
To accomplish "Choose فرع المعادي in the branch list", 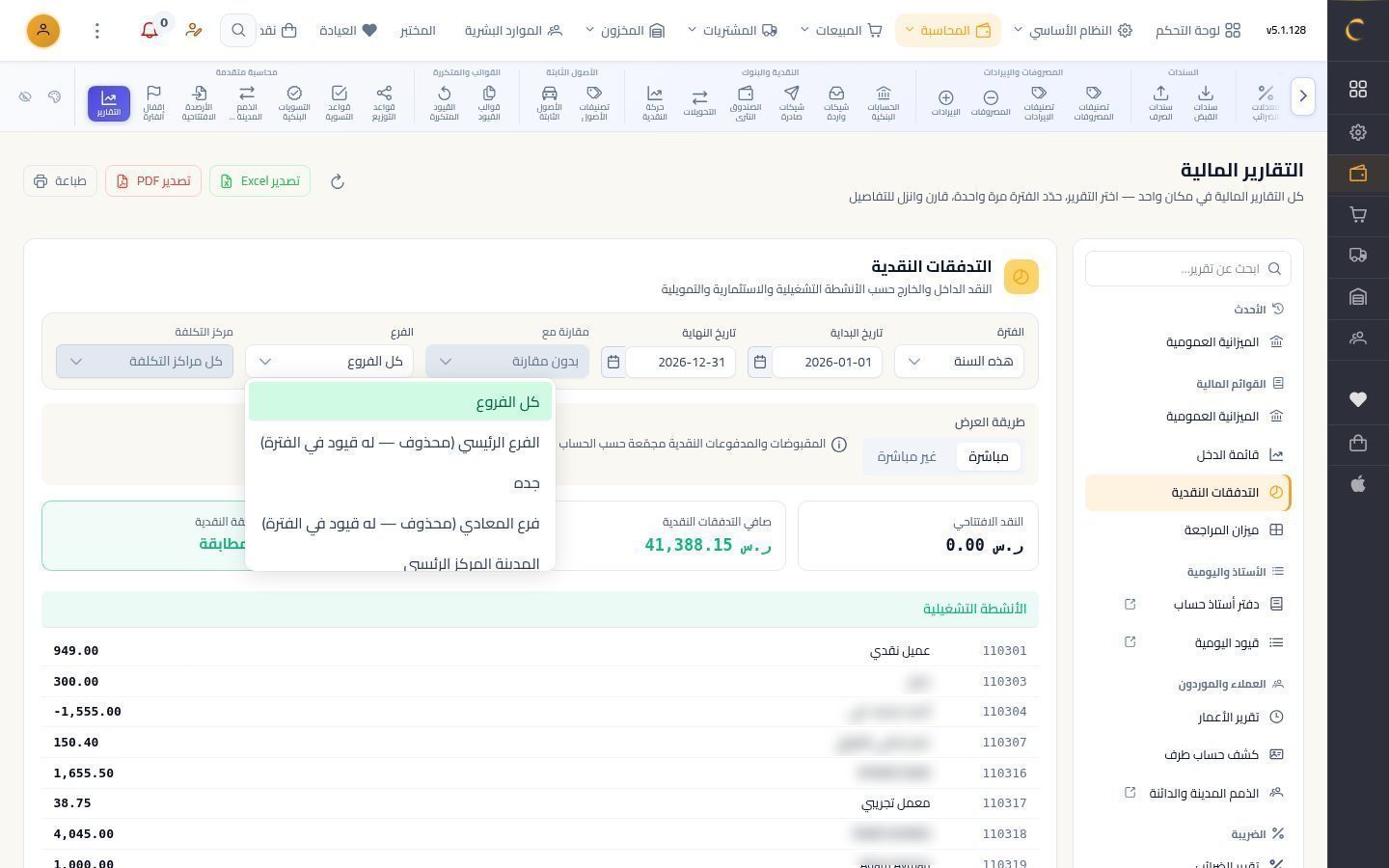I will 400,524.
